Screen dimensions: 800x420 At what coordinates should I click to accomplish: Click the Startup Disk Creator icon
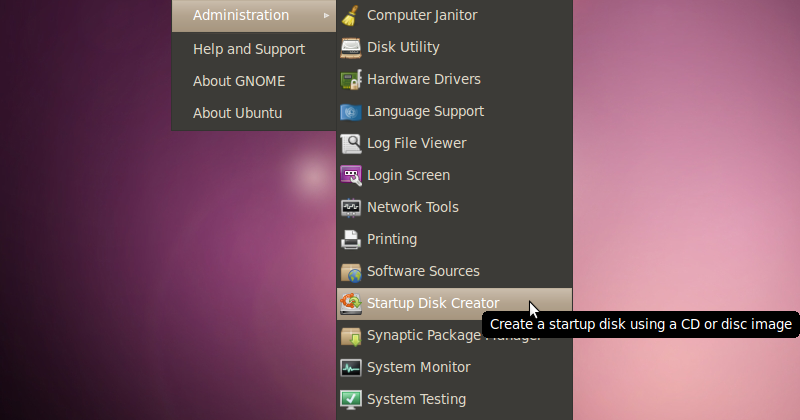click(x=351, y=304)
